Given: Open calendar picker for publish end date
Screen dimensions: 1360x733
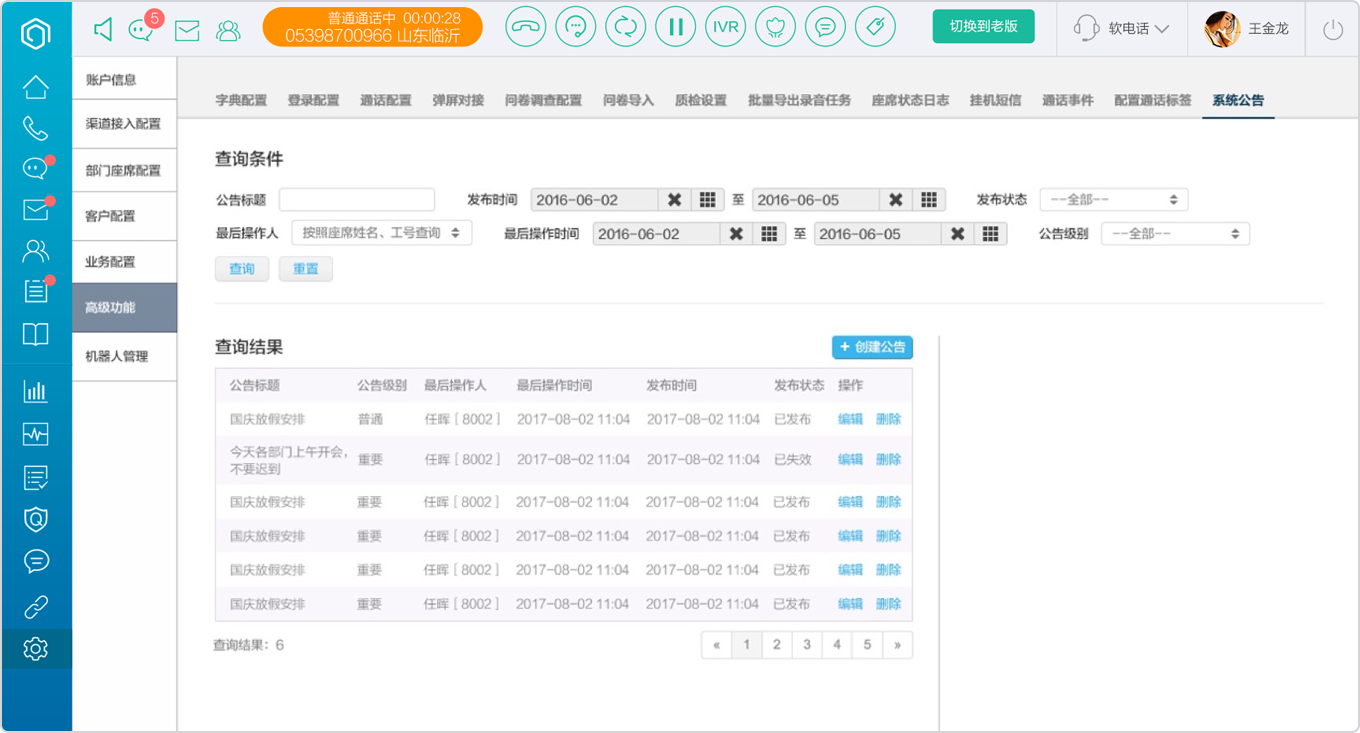Looking at the screenshot, I should (929, 200).
